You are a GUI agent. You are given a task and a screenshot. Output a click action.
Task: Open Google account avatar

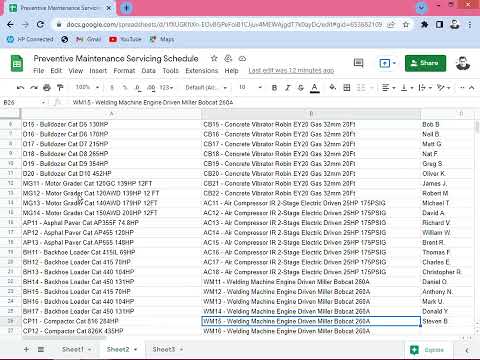coord(463,63)
